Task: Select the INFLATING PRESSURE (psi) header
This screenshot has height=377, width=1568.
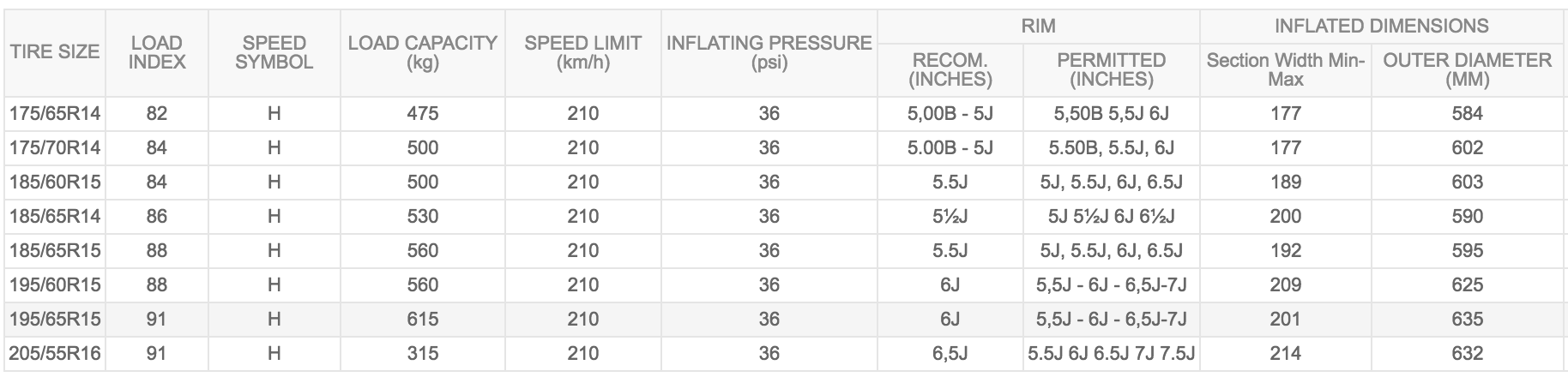Action: 769,52
